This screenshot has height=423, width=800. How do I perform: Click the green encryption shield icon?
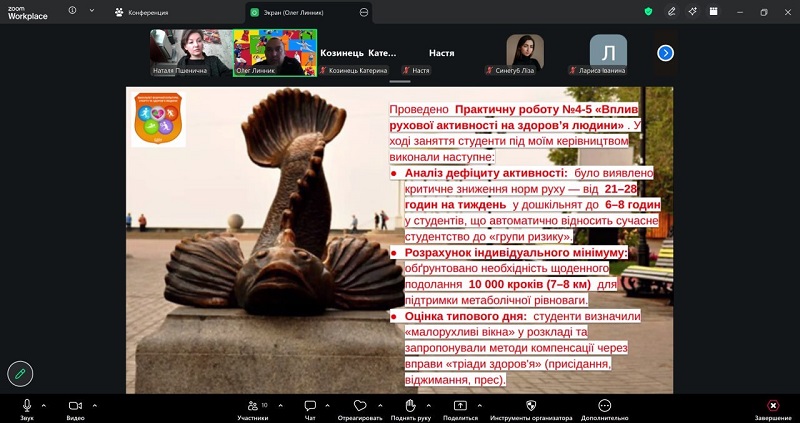click(648, 12)
